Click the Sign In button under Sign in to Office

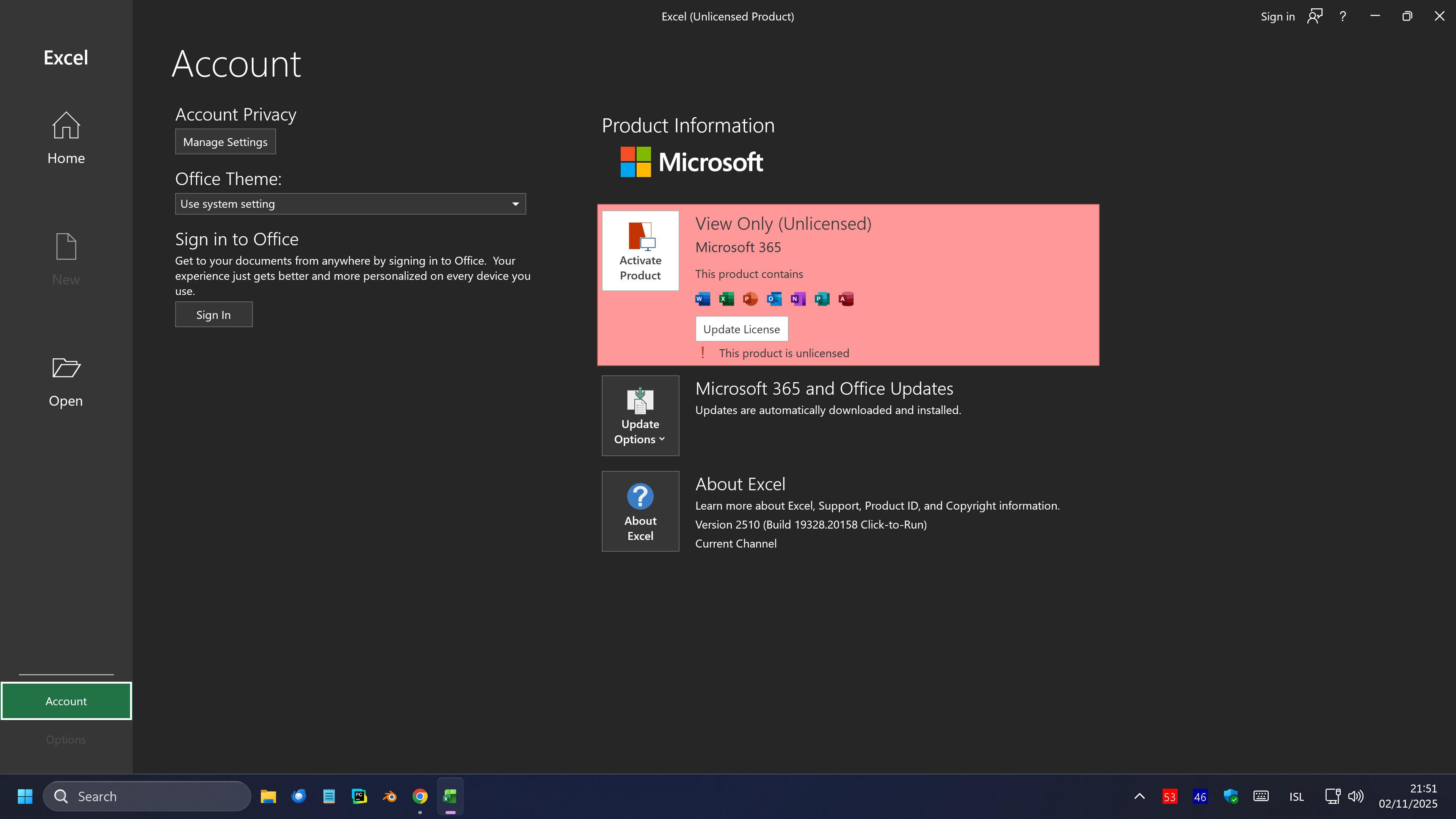point(213,315)
